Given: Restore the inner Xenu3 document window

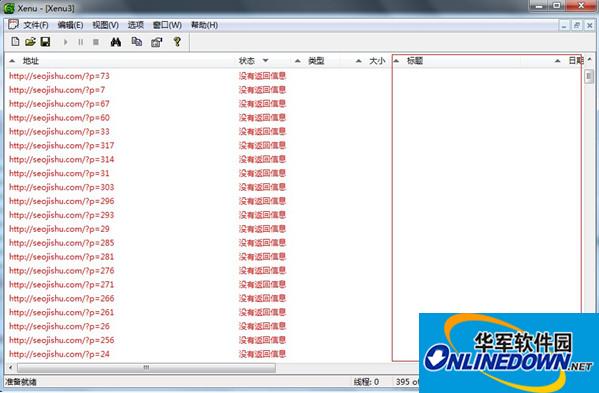Looking at the screenshot, I should 577,26.
